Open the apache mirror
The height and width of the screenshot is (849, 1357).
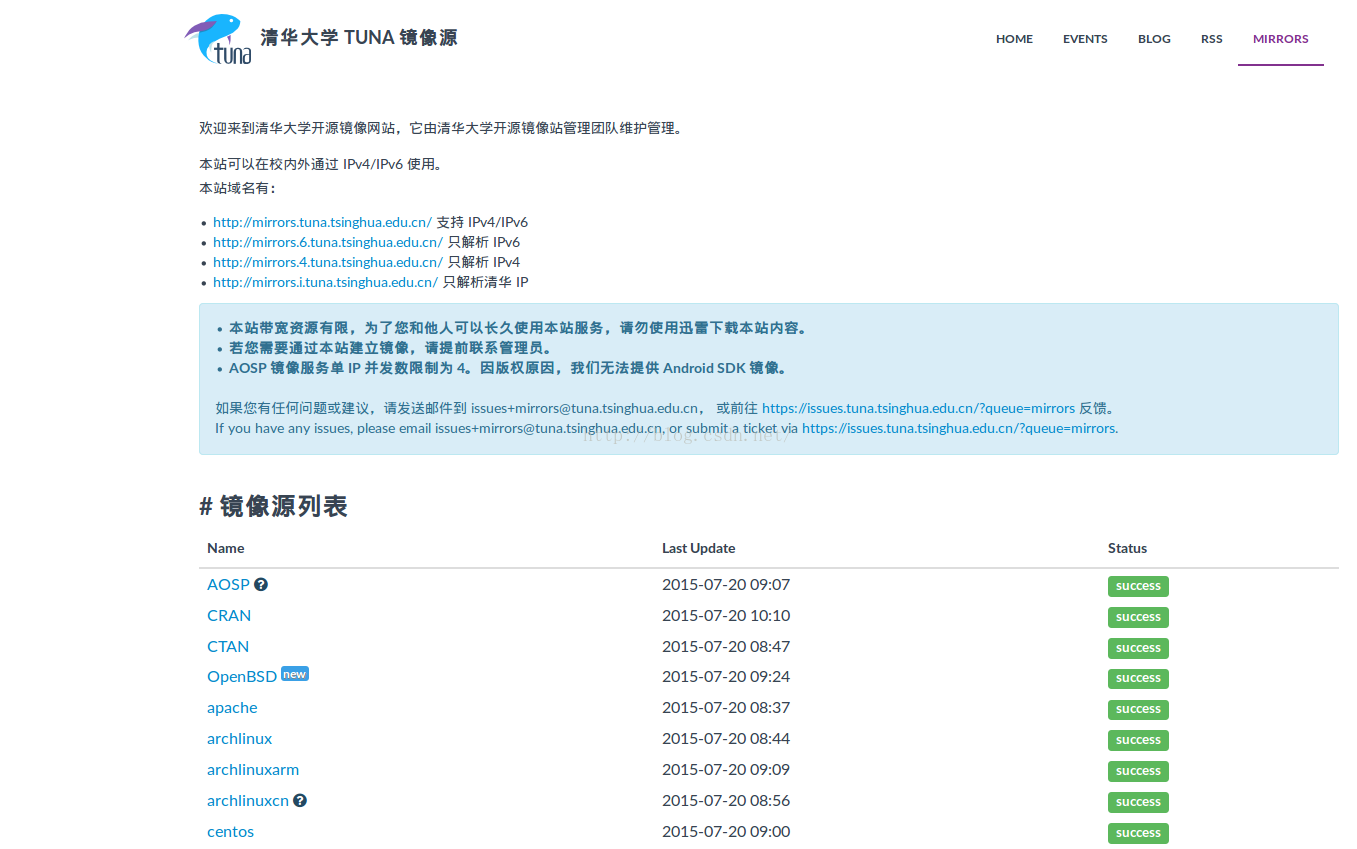coord(232,708)
